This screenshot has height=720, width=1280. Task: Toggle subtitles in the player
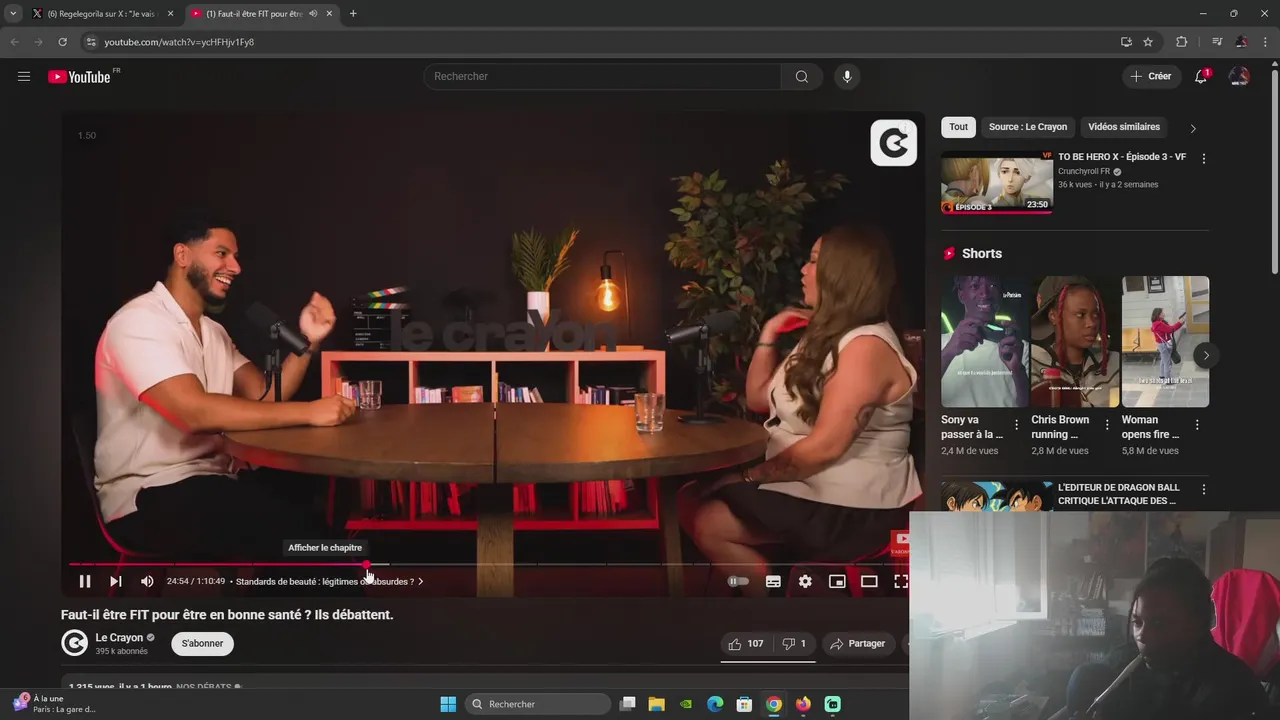click(773, 581)
